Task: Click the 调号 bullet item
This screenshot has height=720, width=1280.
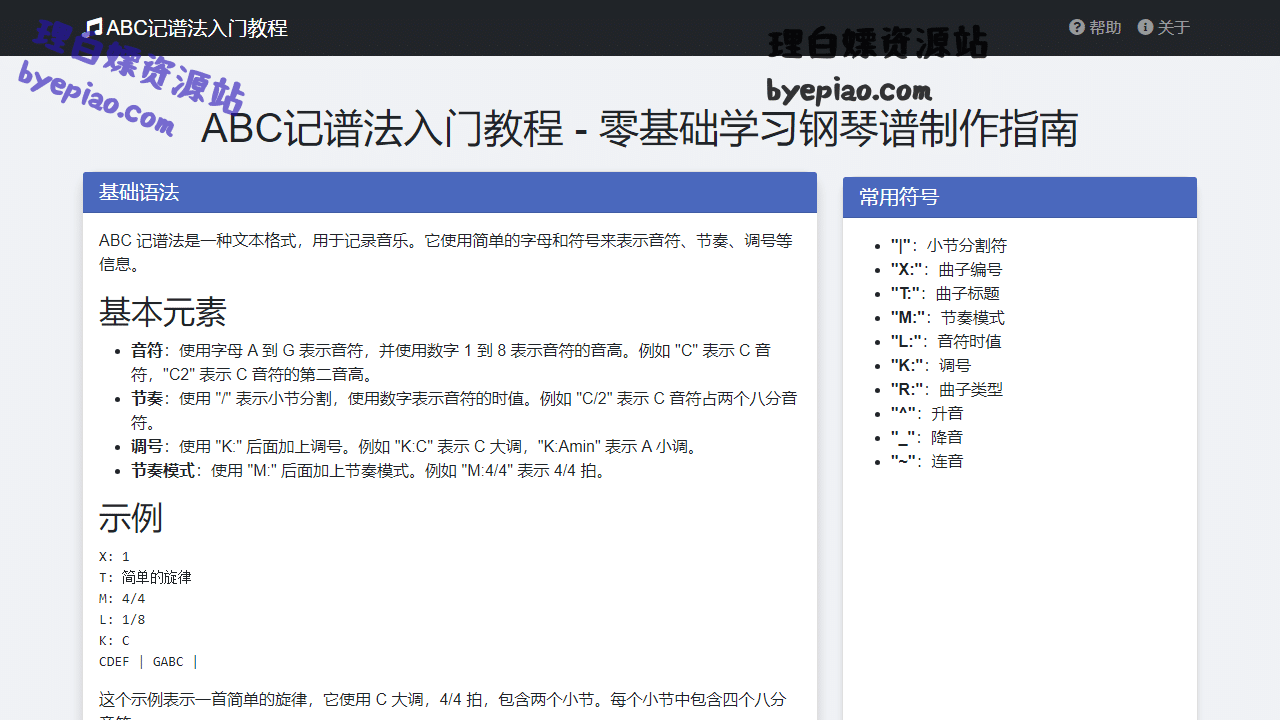Action: [420, 446]
